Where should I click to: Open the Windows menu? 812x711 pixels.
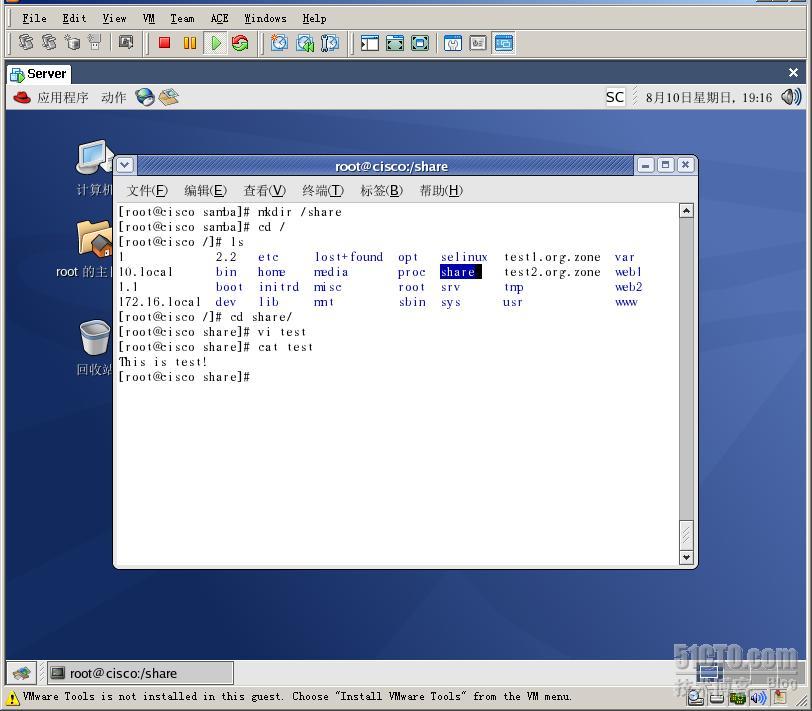tap(265, 18)
